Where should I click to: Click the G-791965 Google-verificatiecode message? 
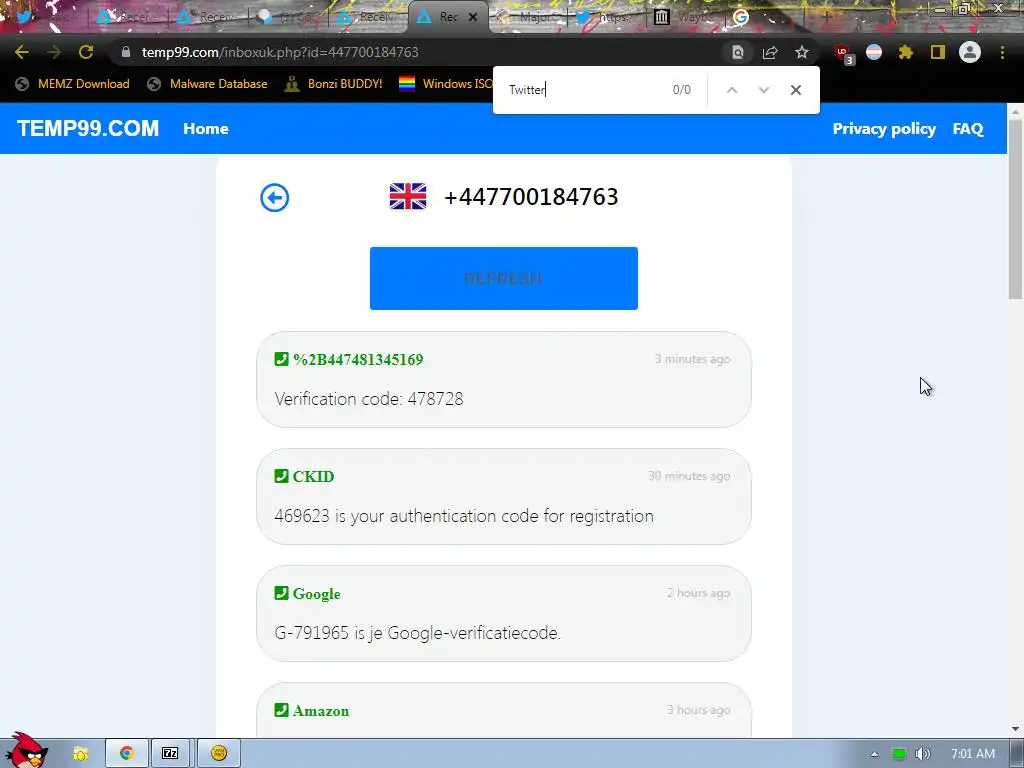[418, 633]
